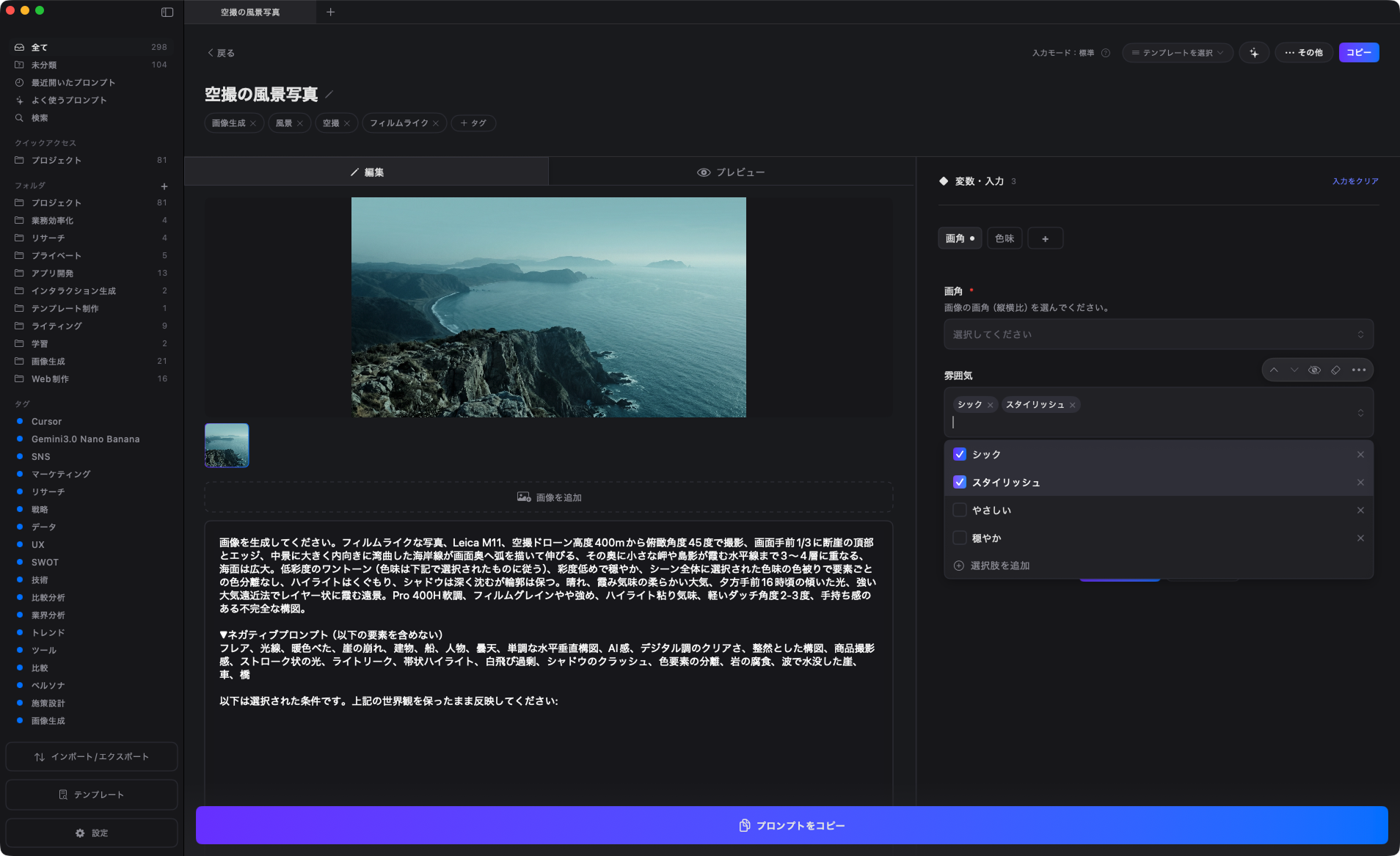This screenshot has width=1400, height=856.
Task: Remove スタイリッシュ chip from 雰囲気 field
Action: click(x=1073, y=405)
